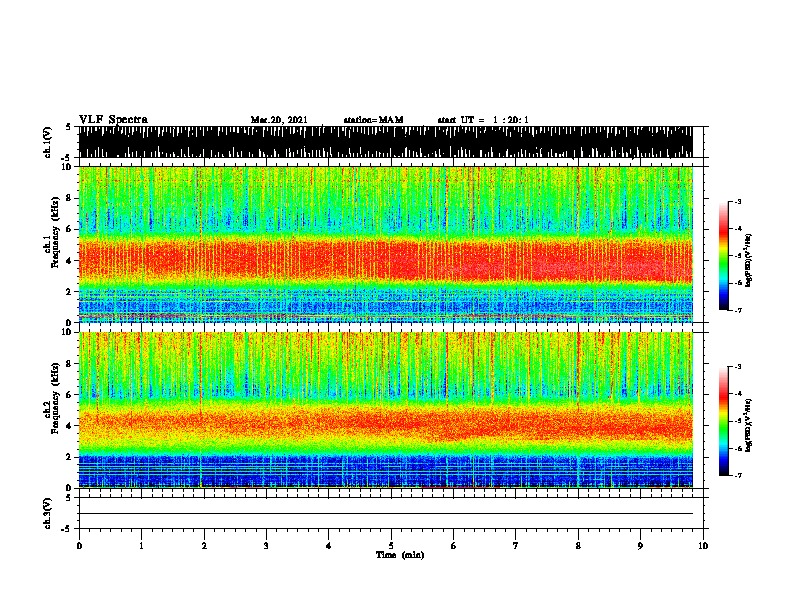Click time axis tick label "5" below "Time (min)" axis

[x=391, y=546]
